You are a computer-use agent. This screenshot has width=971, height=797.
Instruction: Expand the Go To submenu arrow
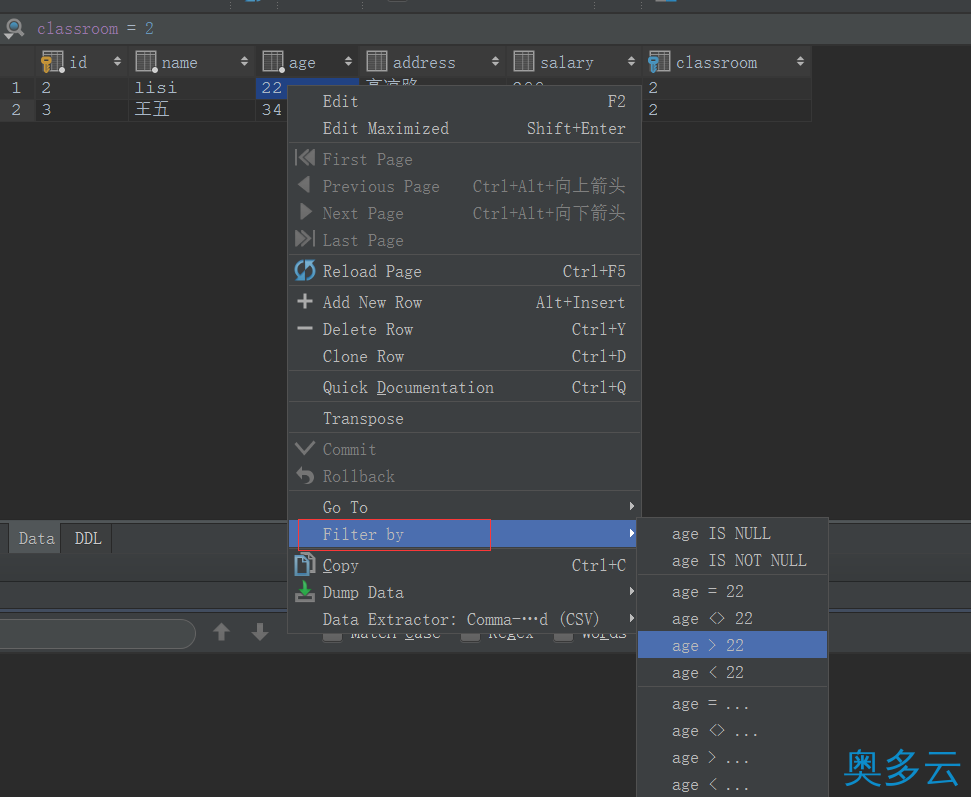(x=631, y=507)
